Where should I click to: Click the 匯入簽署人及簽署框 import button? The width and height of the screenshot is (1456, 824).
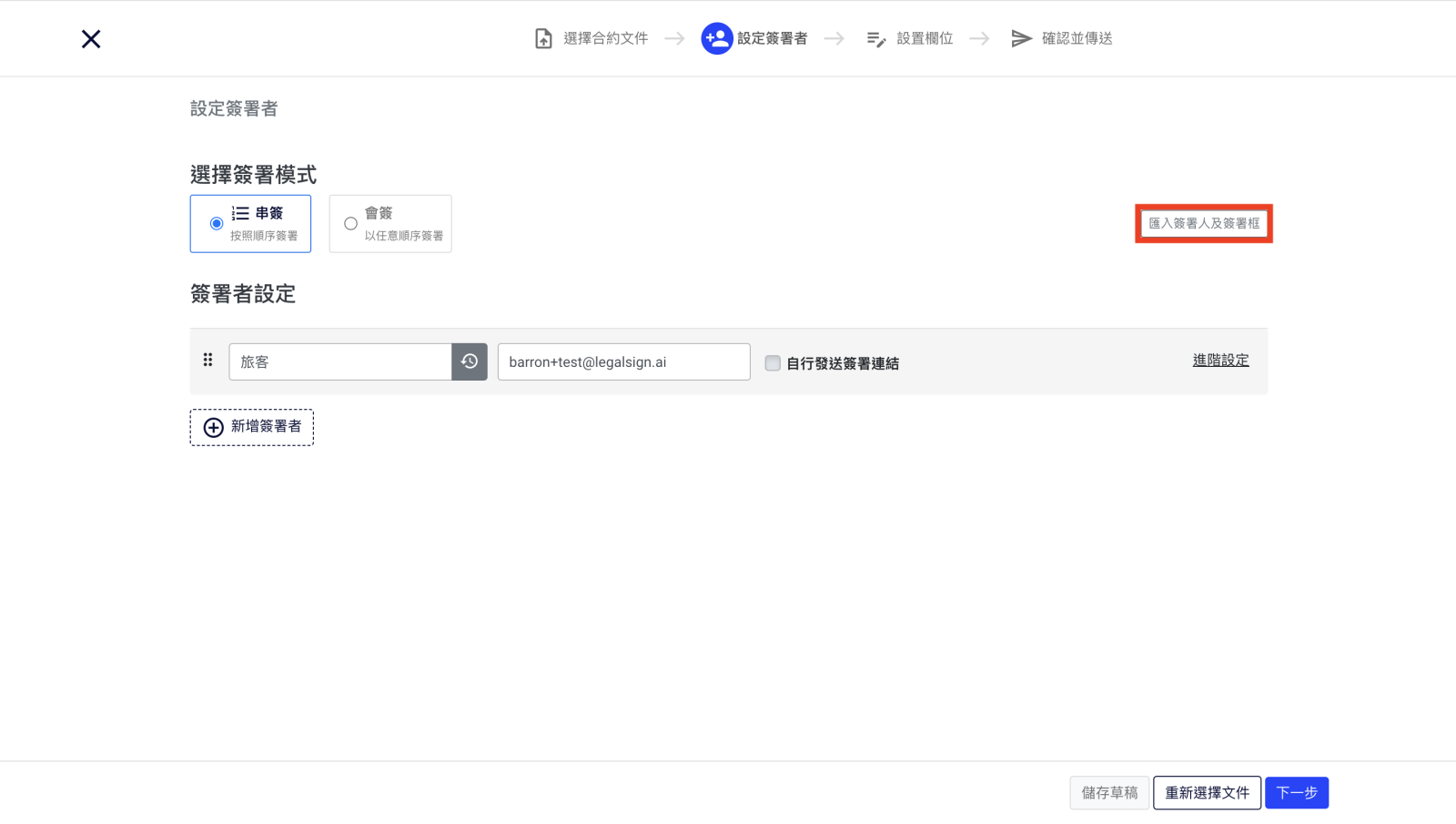(1204, 223)
